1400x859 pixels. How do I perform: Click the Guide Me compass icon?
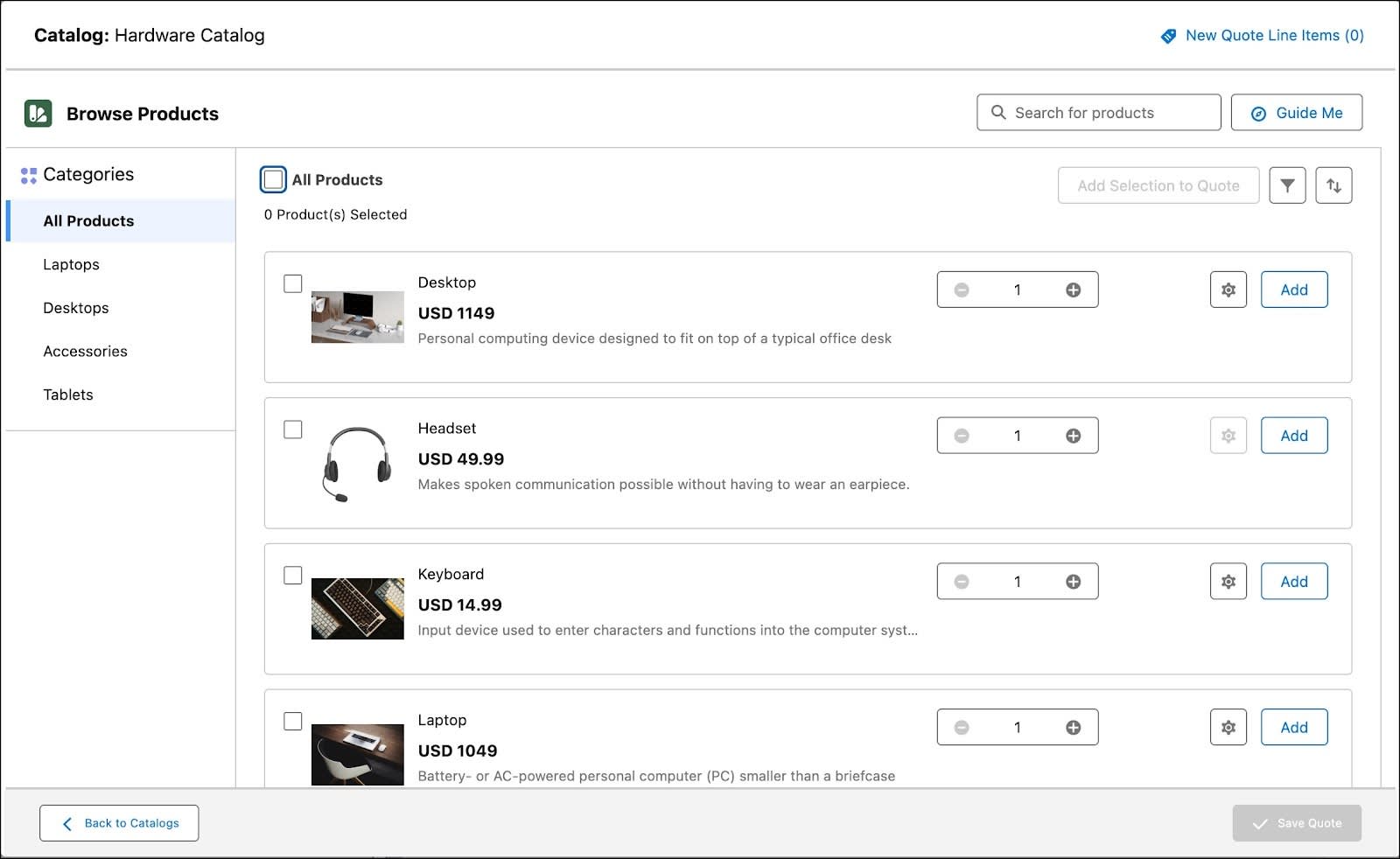coord(1257,112)
